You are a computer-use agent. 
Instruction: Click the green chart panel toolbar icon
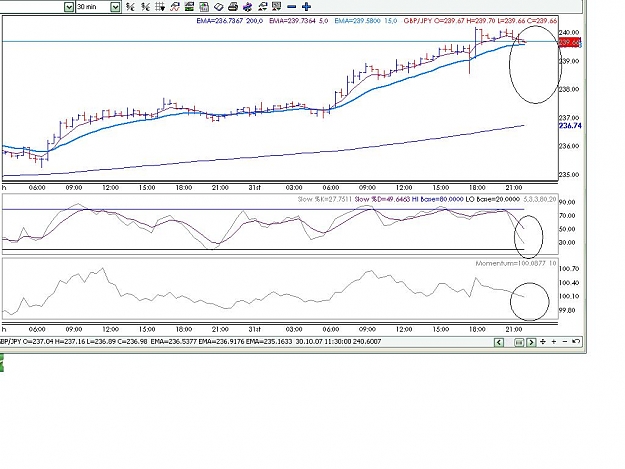(189, 7)
